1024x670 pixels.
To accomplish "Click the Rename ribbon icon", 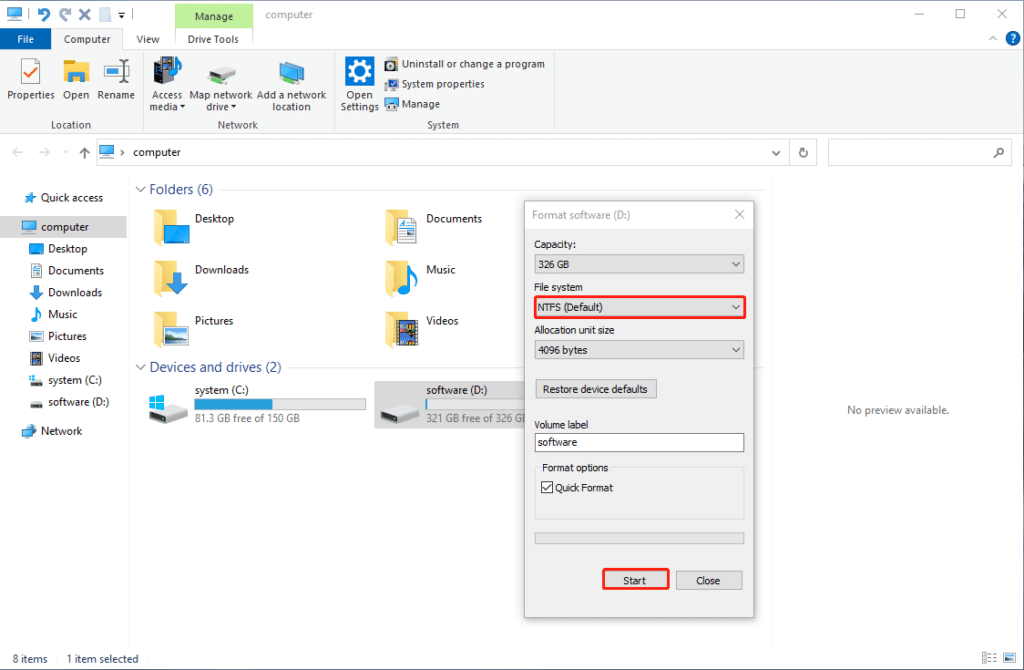I will (116, 79).
